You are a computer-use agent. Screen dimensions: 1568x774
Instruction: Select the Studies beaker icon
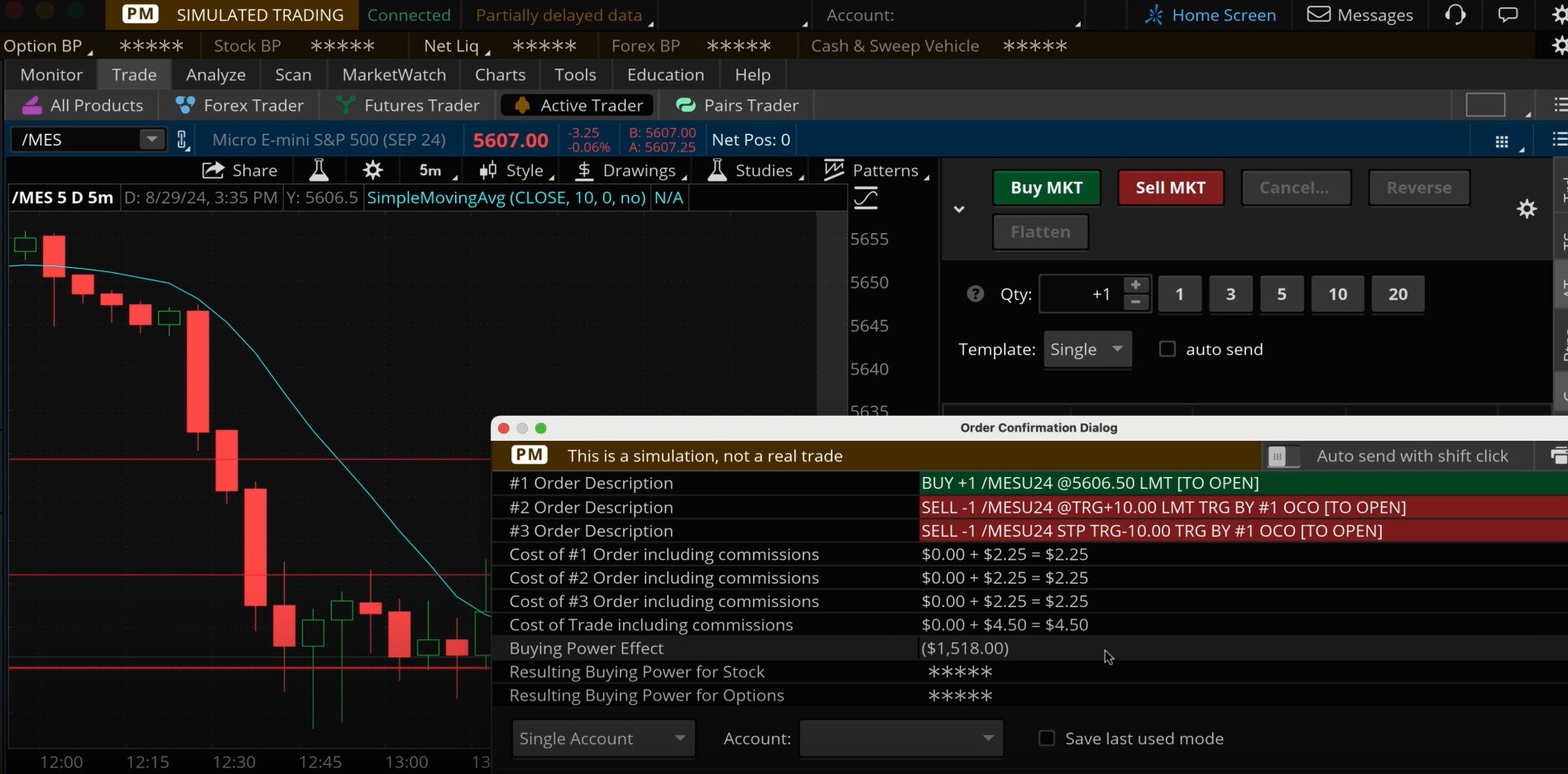pyautogui.click(x=717, y=170)
